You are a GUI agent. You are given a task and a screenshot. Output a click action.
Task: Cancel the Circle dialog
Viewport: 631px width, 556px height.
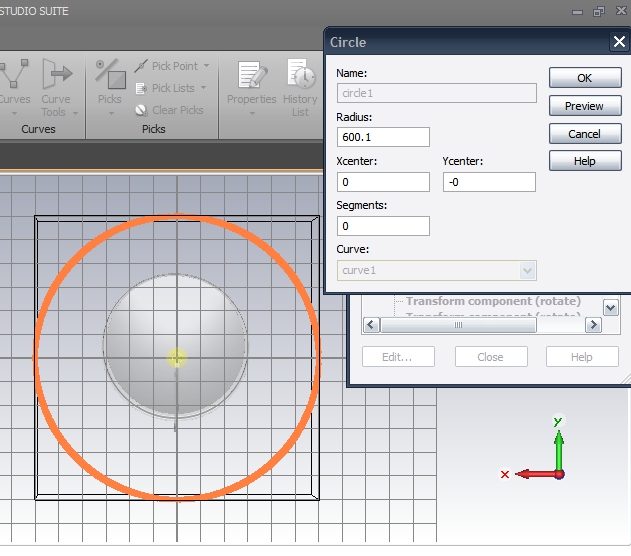tap(584, 134)
